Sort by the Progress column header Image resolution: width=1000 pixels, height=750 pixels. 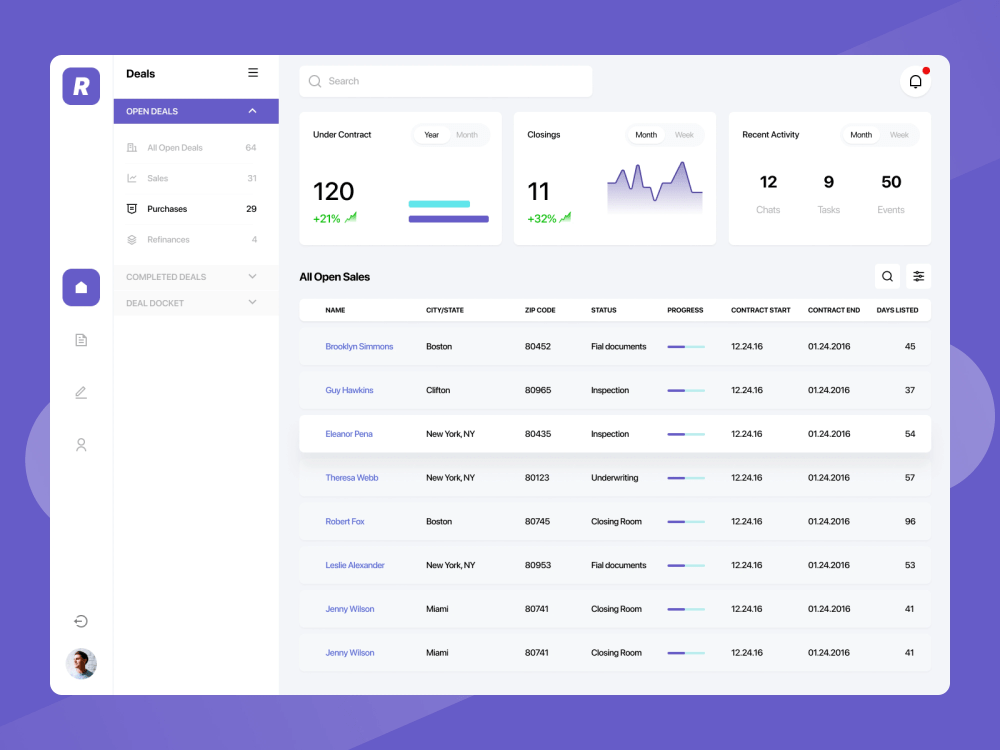pyautogui.click(x=685, y=310)
